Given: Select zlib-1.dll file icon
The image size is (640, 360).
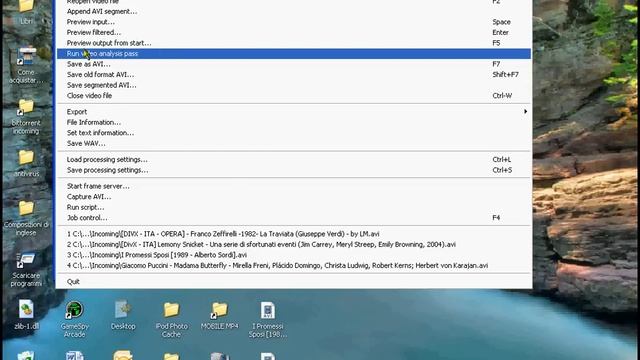Looking at the screenshot, I should (26, 315).
